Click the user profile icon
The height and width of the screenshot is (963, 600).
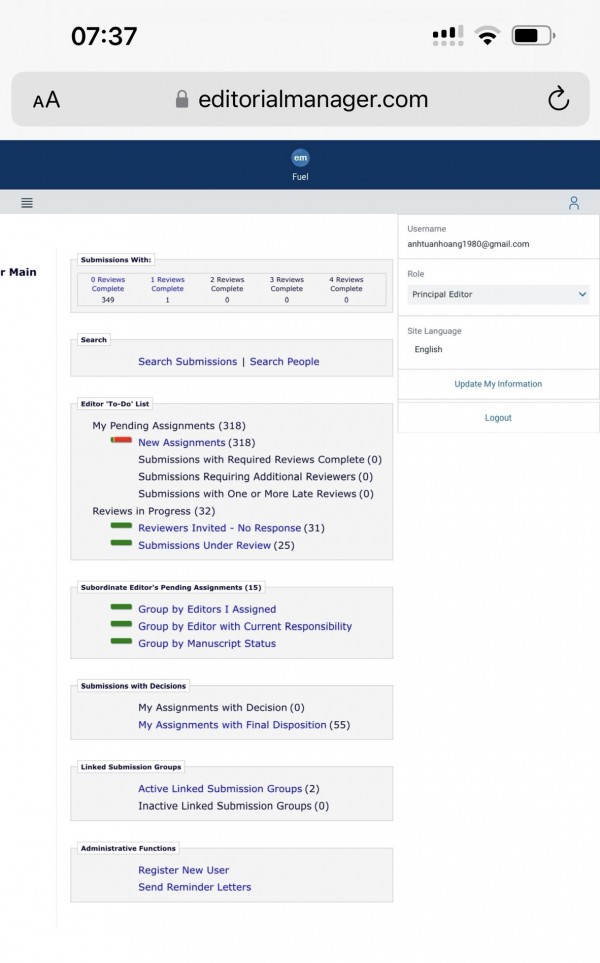click(x=574, y=203)
